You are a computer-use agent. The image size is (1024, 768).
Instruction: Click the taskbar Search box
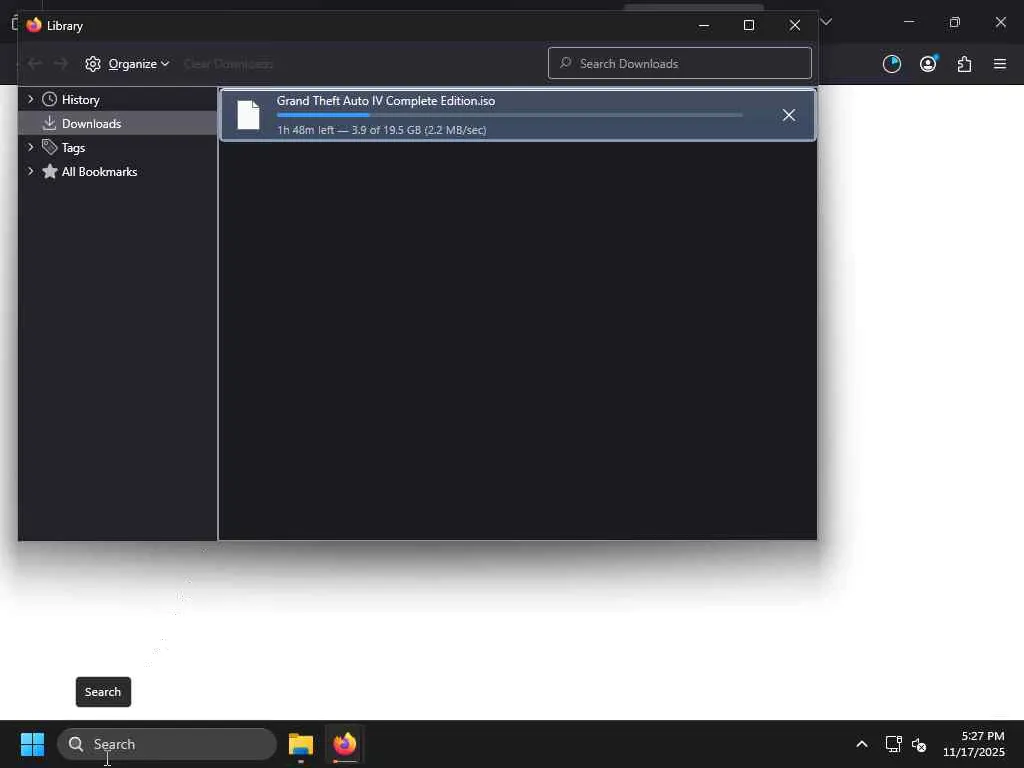(167, 744)
